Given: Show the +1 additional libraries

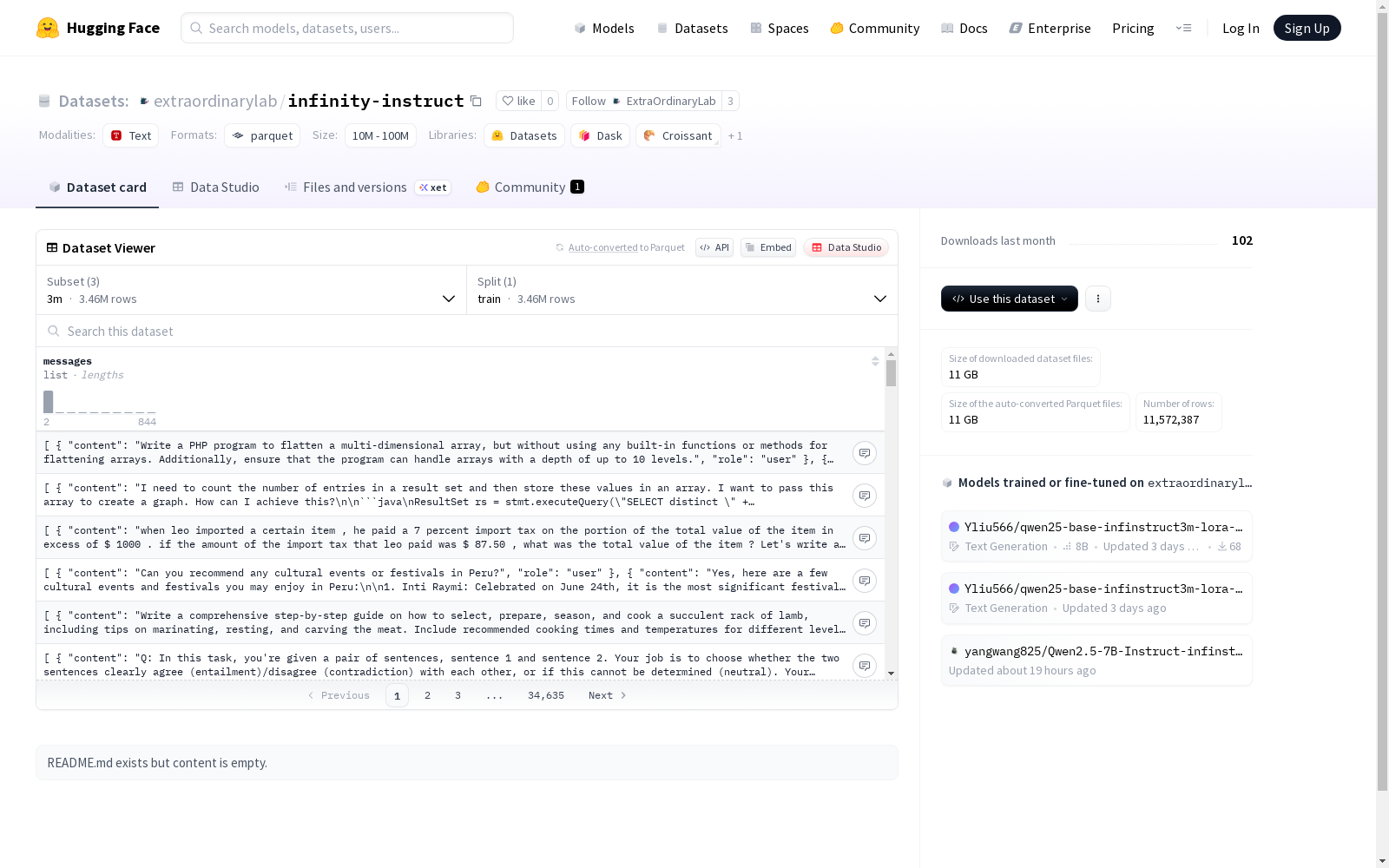Looking at the screenshot, I should (735, 135).
